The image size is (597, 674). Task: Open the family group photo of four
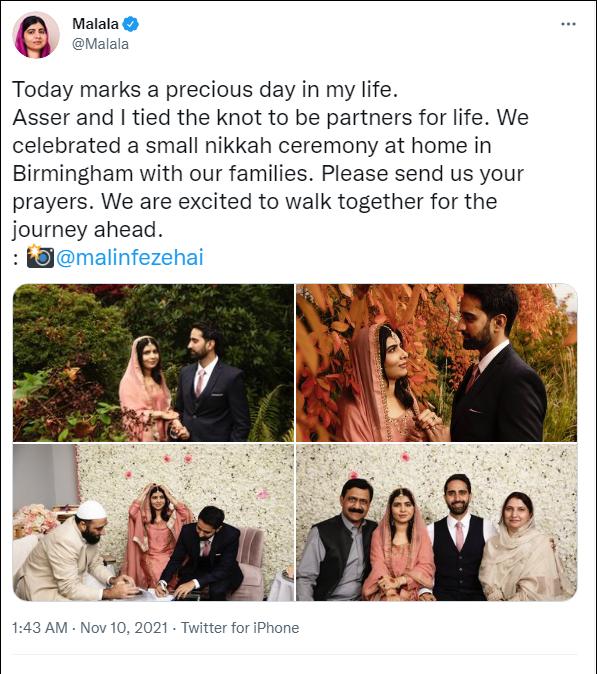[x=437, y=522]
